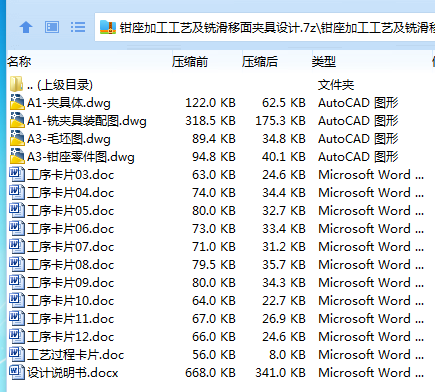Image resolution: width=435 pixels, height=392 pixels.
Task: Click Word icon of 工序卡片11.doc
Action: pos(17,318)
